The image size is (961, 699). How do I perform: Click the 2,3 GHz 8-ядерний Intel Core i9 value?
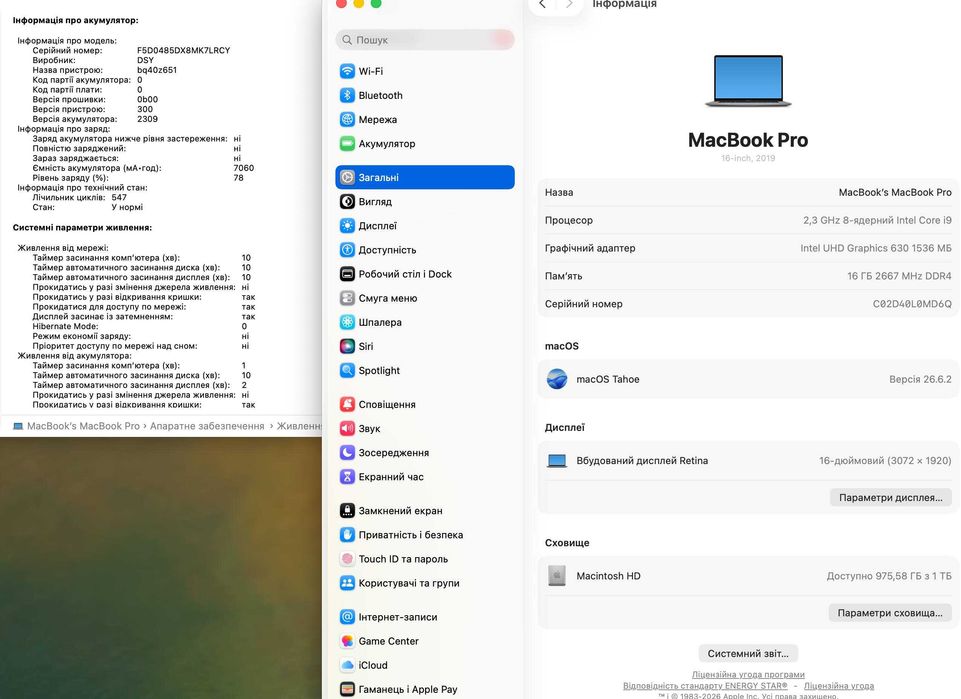coord(877,220)
